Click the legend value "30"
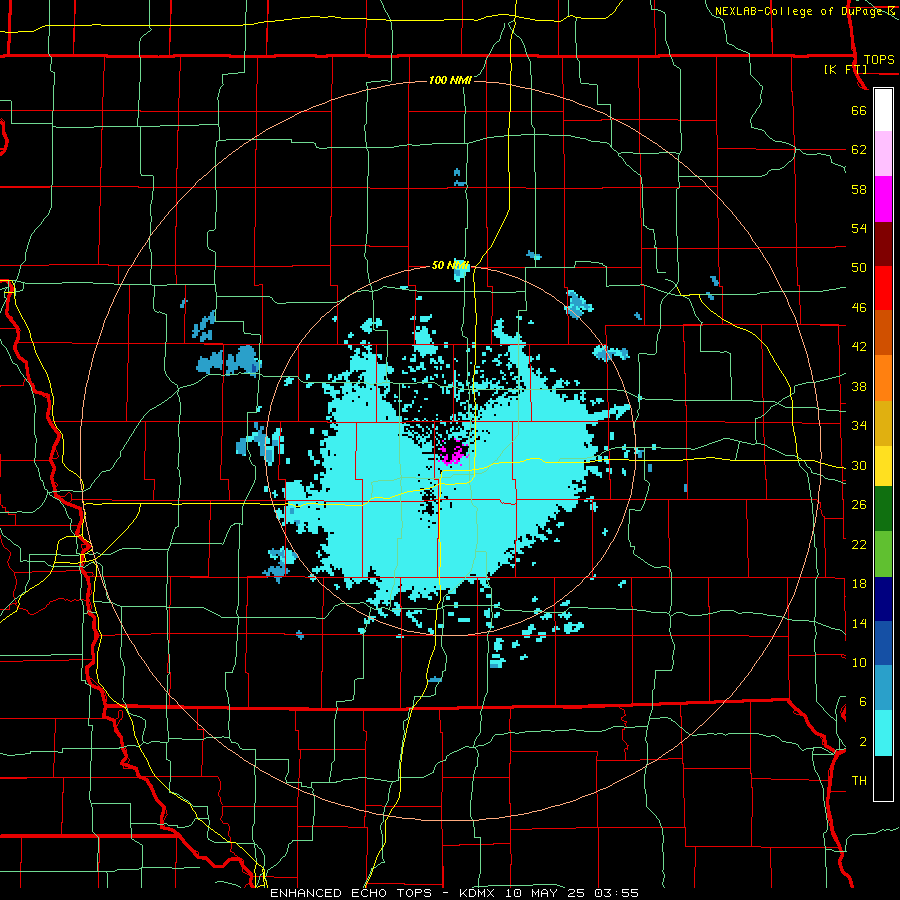This screenshot has width=900, height=900. pyautogui.click(x=859, y=465)
